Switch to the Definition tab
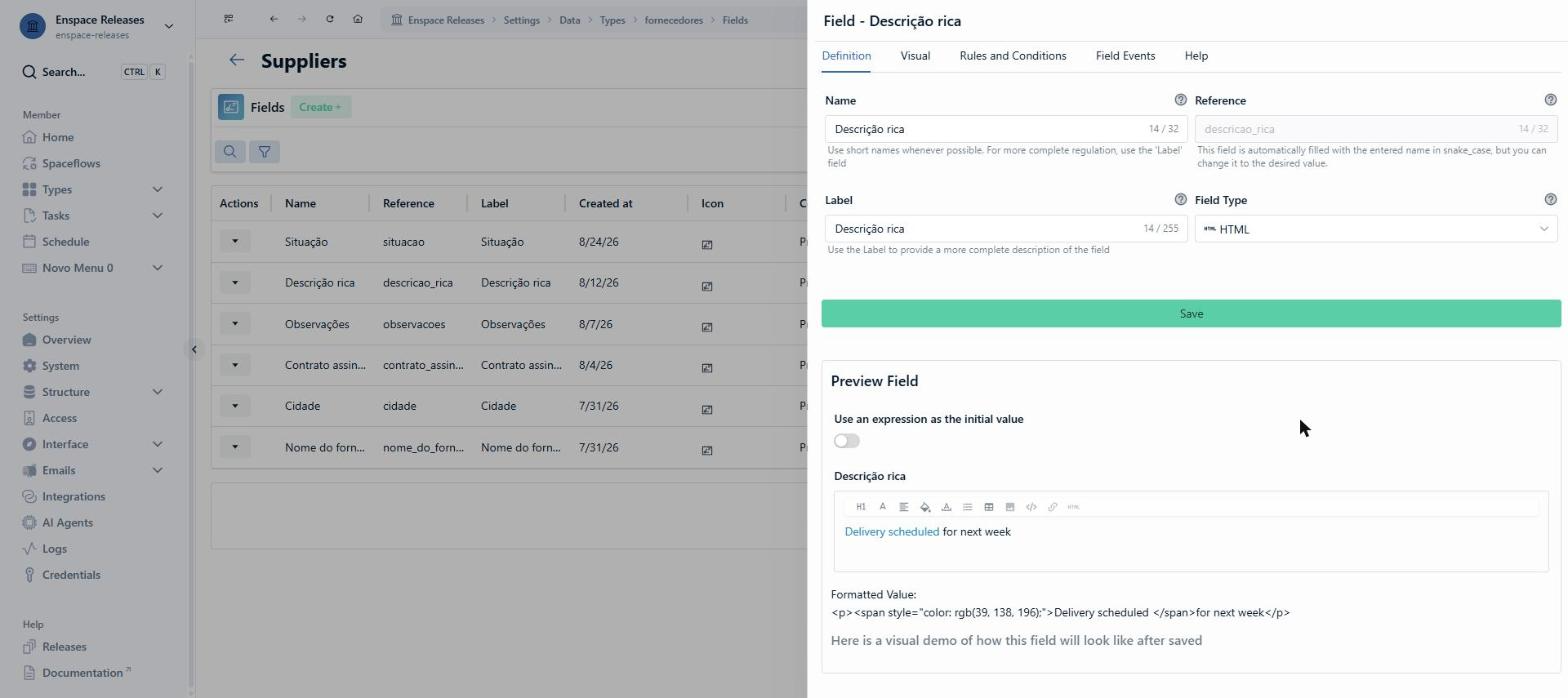1568x698 pixels. 846,56
